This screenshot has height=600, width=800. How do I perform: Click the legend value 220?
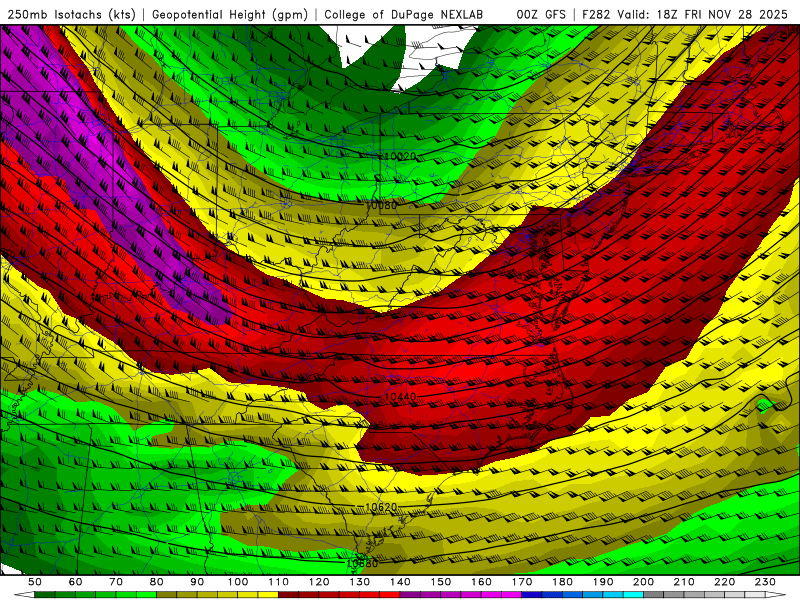coord(724,582)
